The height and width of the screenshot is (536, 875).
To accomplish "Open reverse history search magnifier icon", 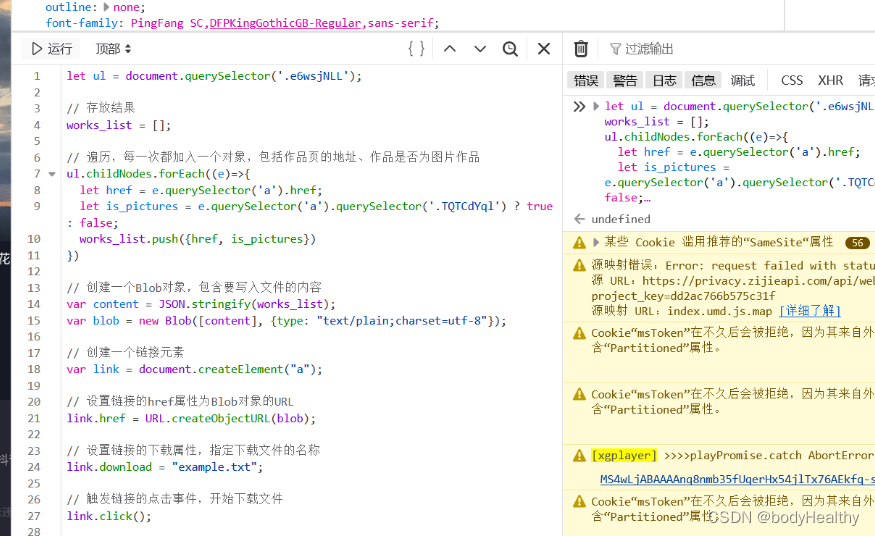I will (x=510, y=49).
